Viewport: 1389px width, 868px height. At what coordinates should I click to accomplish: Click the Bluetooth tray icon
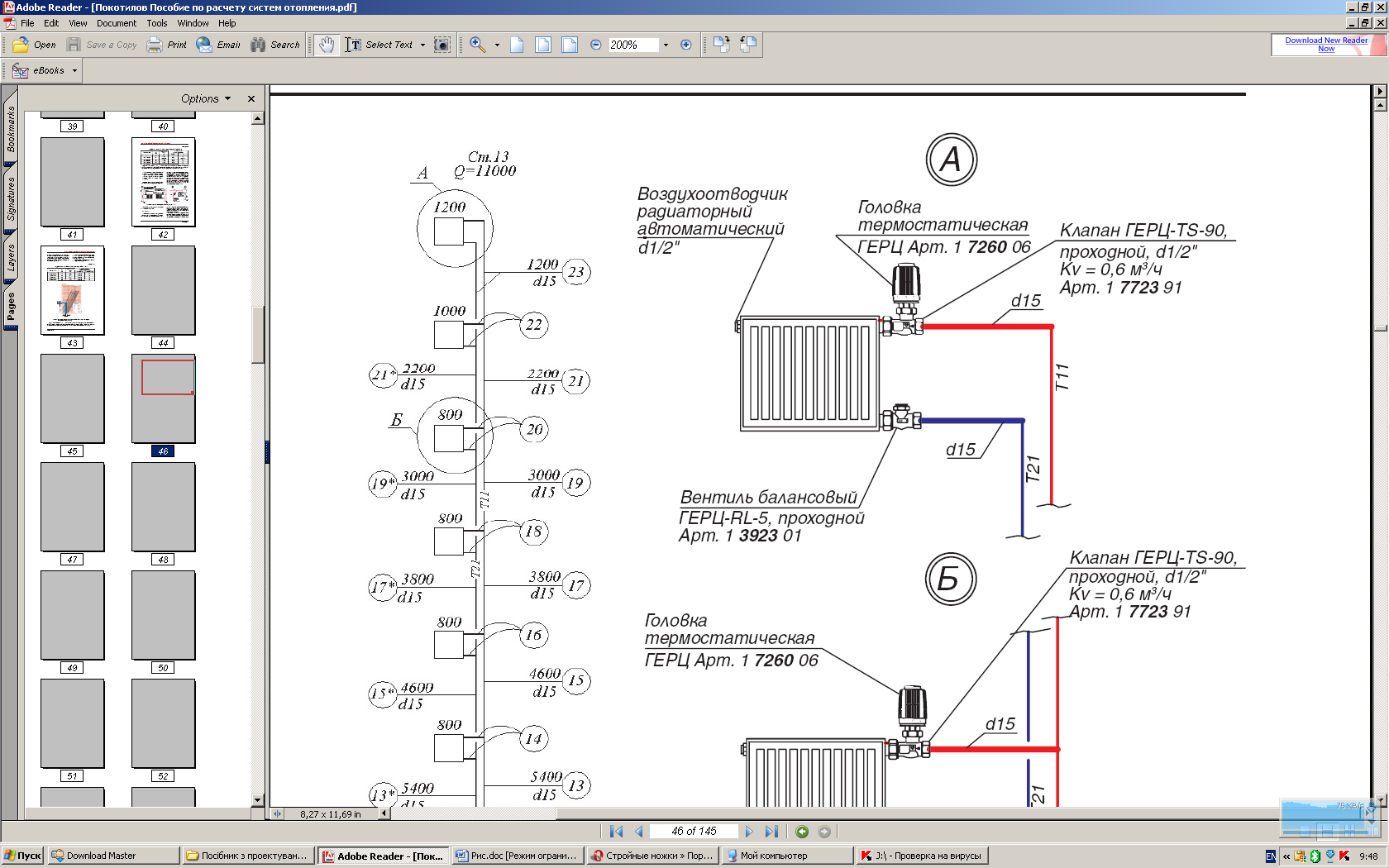coord(1315,856)
